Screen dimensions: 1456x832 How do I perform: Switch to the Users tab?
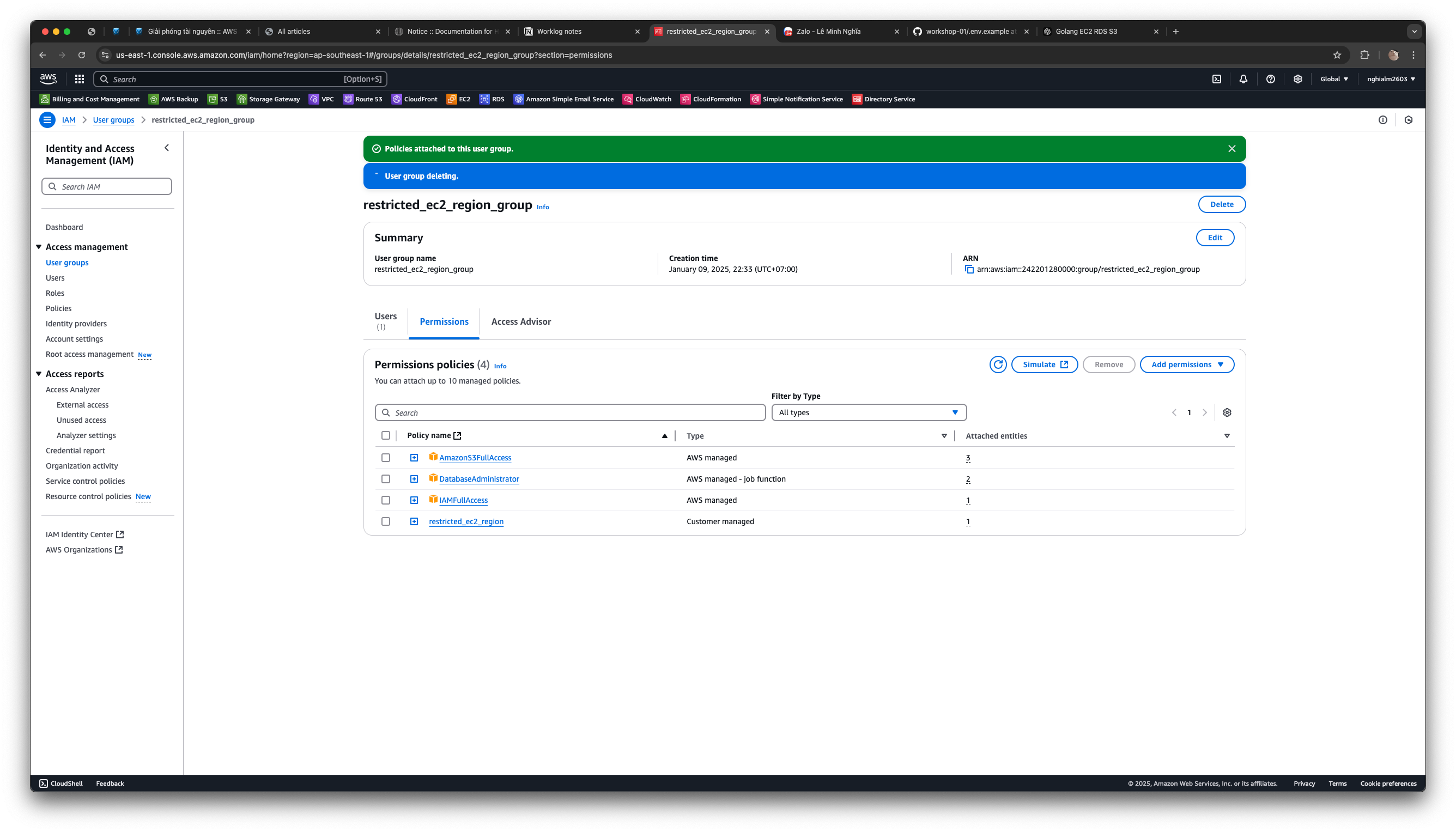[x=386, y=321]
